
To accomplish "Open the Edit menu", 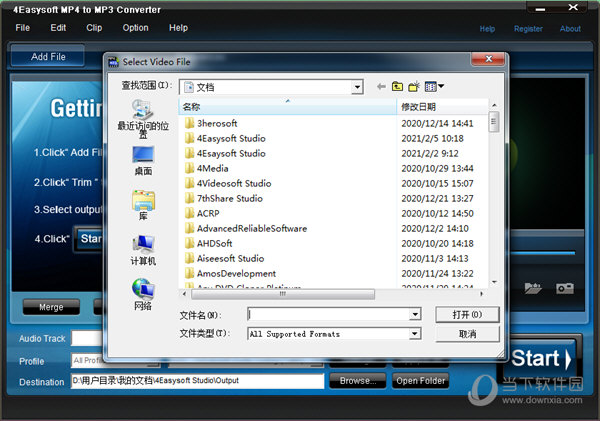I will (x=58, y=28).
